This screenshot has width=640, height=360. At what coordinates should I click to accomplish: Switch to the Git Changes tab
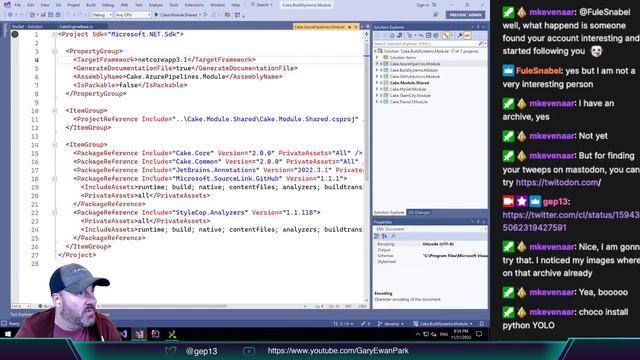[419, 213]
